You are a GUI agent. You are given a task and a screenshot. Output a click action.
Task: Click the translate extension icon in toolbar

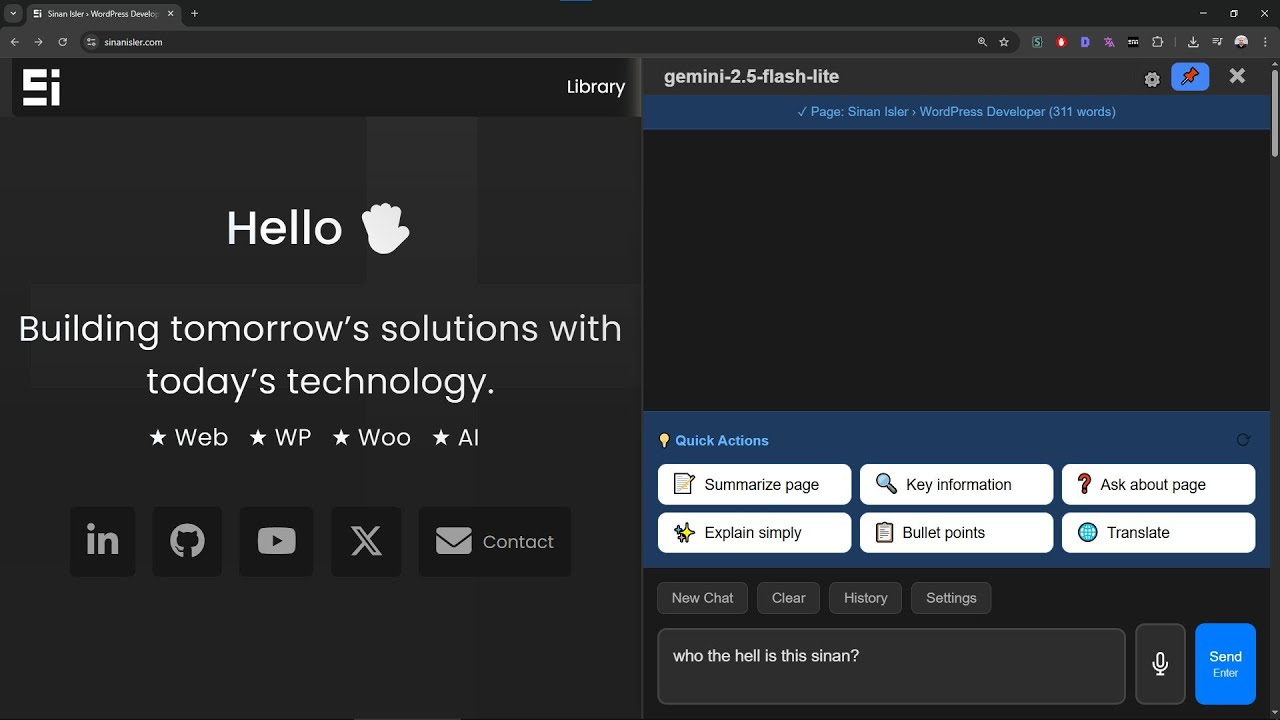tap(1109, 42)
